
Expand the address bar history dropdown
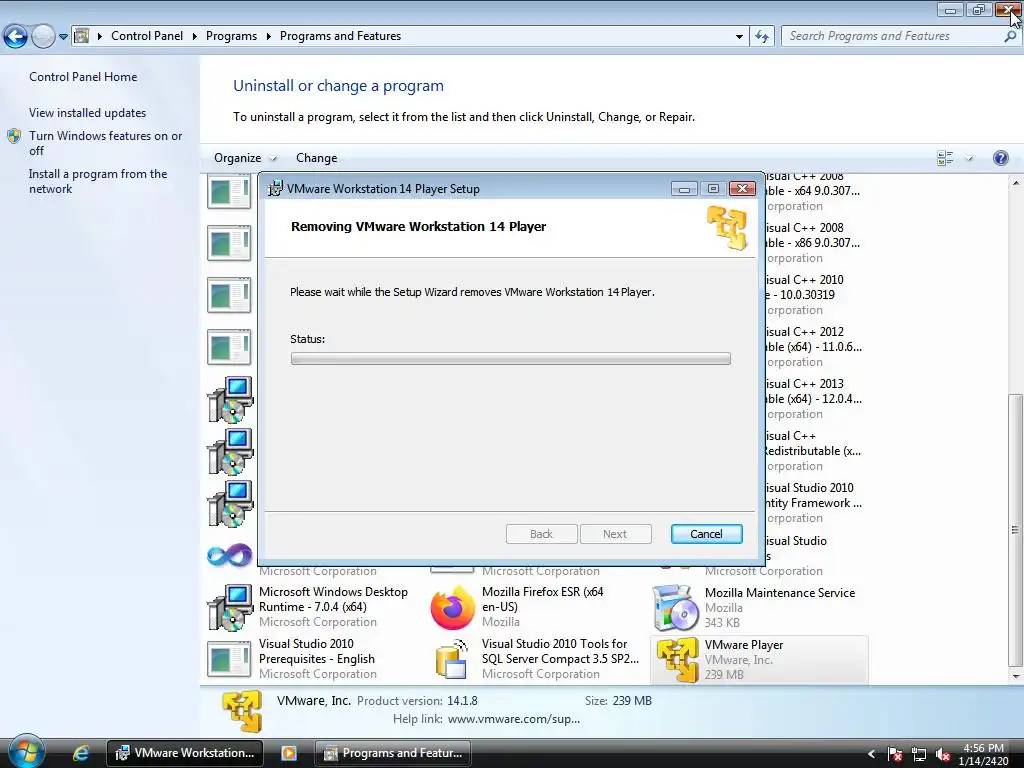click(739, 37)
